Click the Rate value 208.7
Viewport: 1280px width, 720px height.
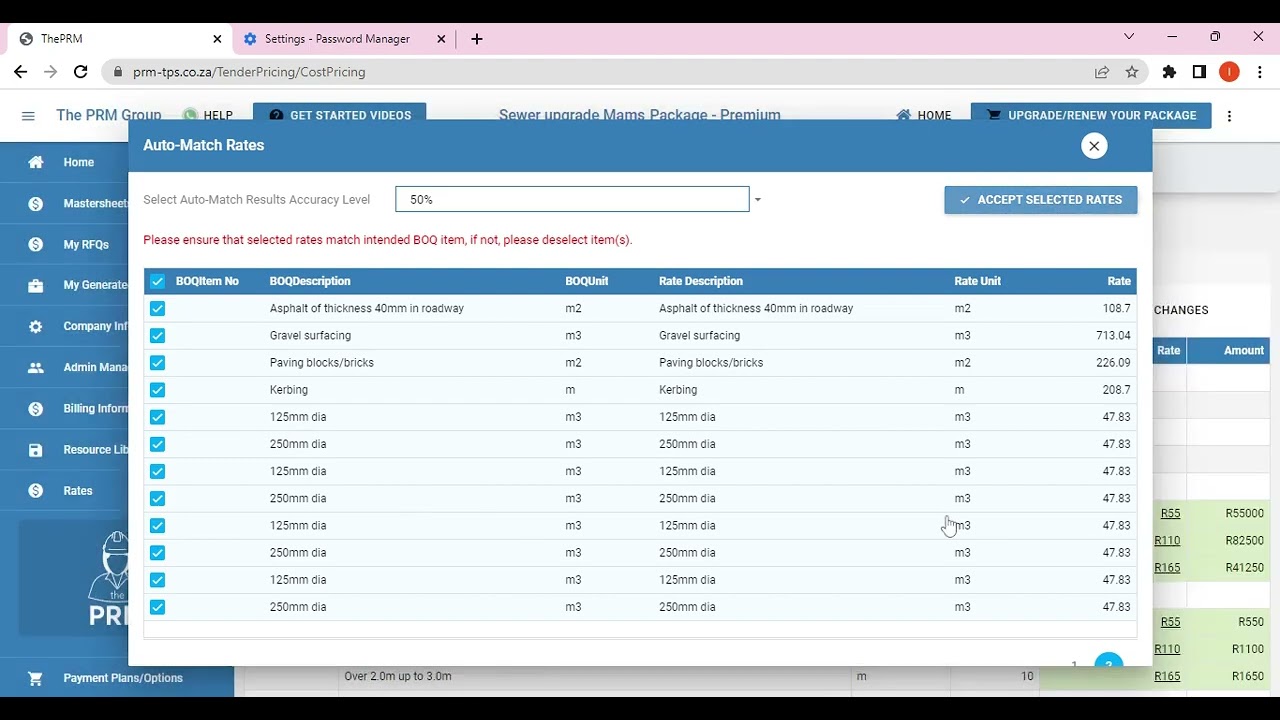pyautogui.click(x=1116, y=390)
